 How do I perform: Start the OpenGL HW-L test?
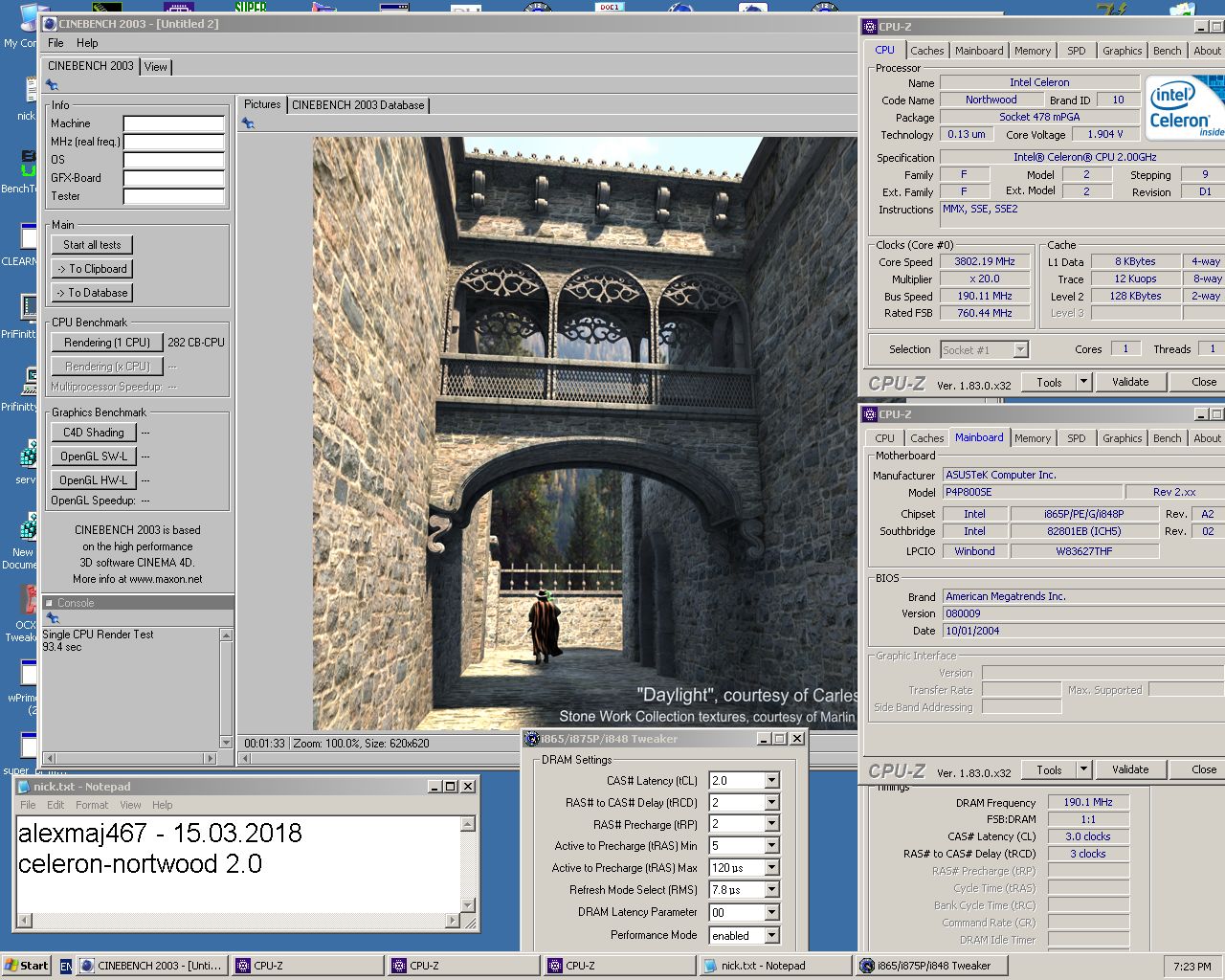(x=94, y=480)
